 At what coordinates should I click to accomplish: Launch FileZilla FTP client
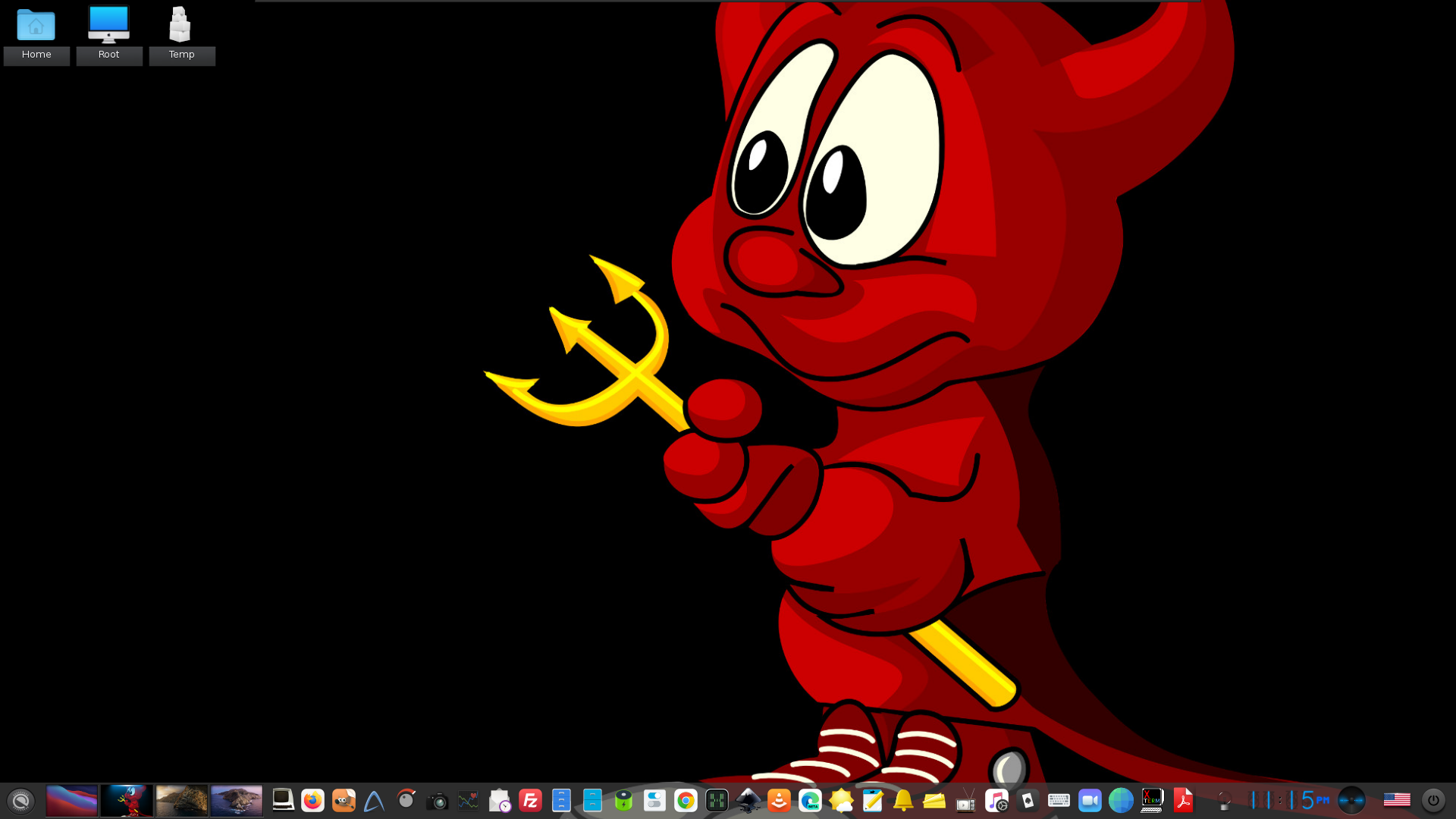pyautogui.click(x=530, y=801)
